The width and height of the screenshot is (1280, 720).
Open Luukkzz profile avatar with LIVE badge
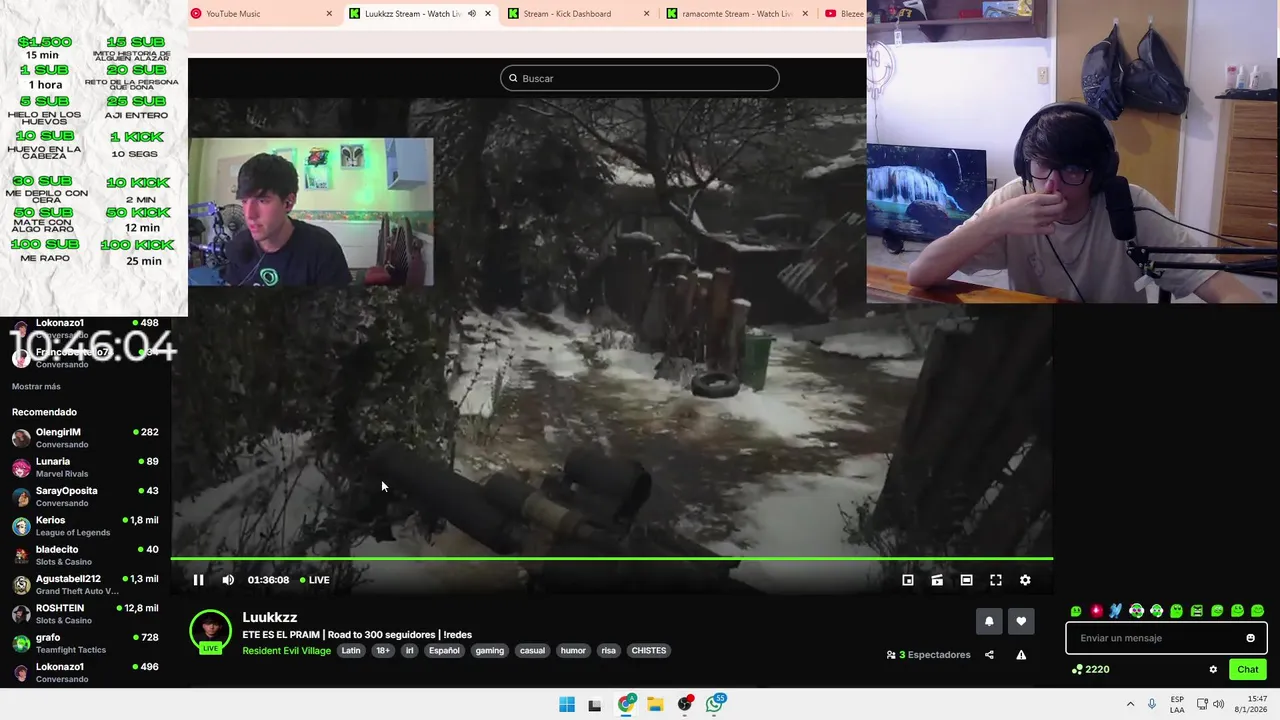coord(210,631)
